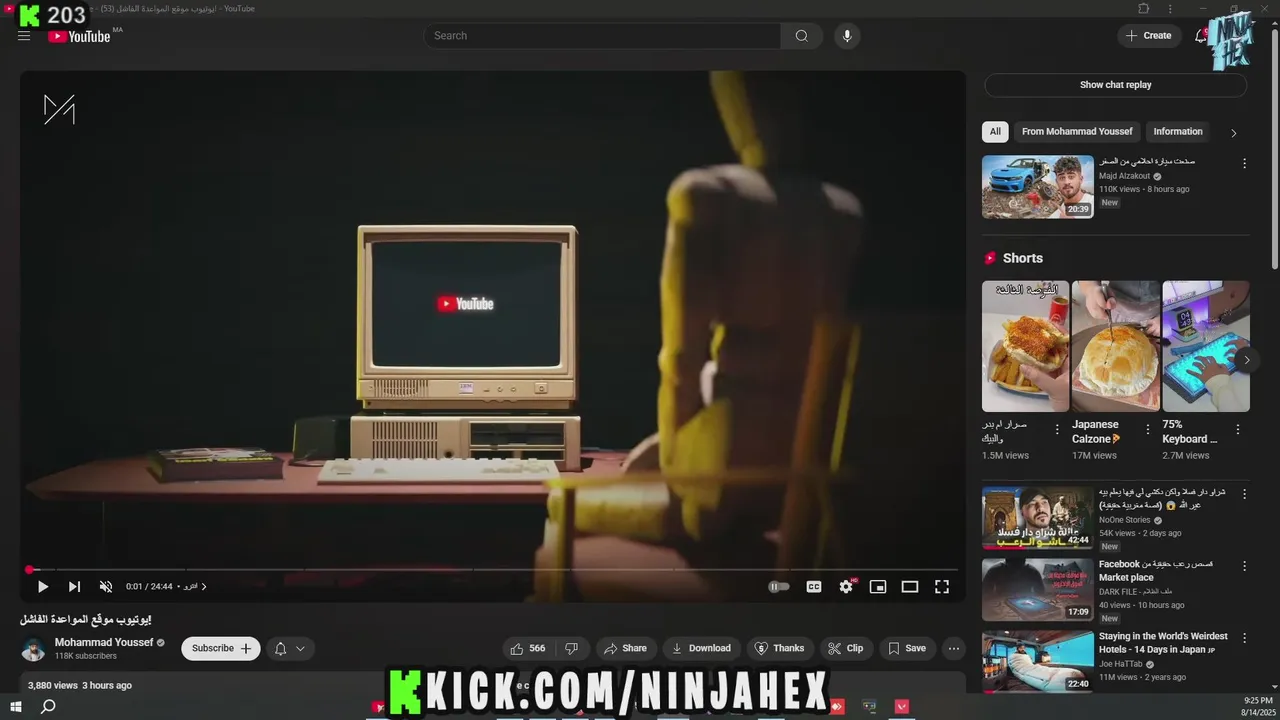Send Thanks to the creator
This screenshot has height=720, width=1280.
coord(779,648)
